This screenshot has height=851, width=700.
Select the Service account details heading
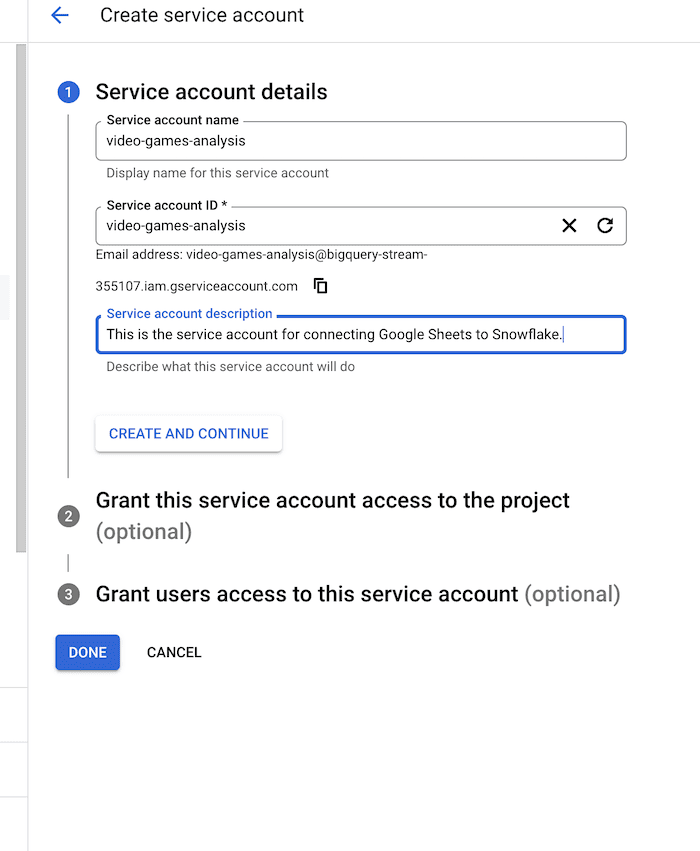[211, 92]
